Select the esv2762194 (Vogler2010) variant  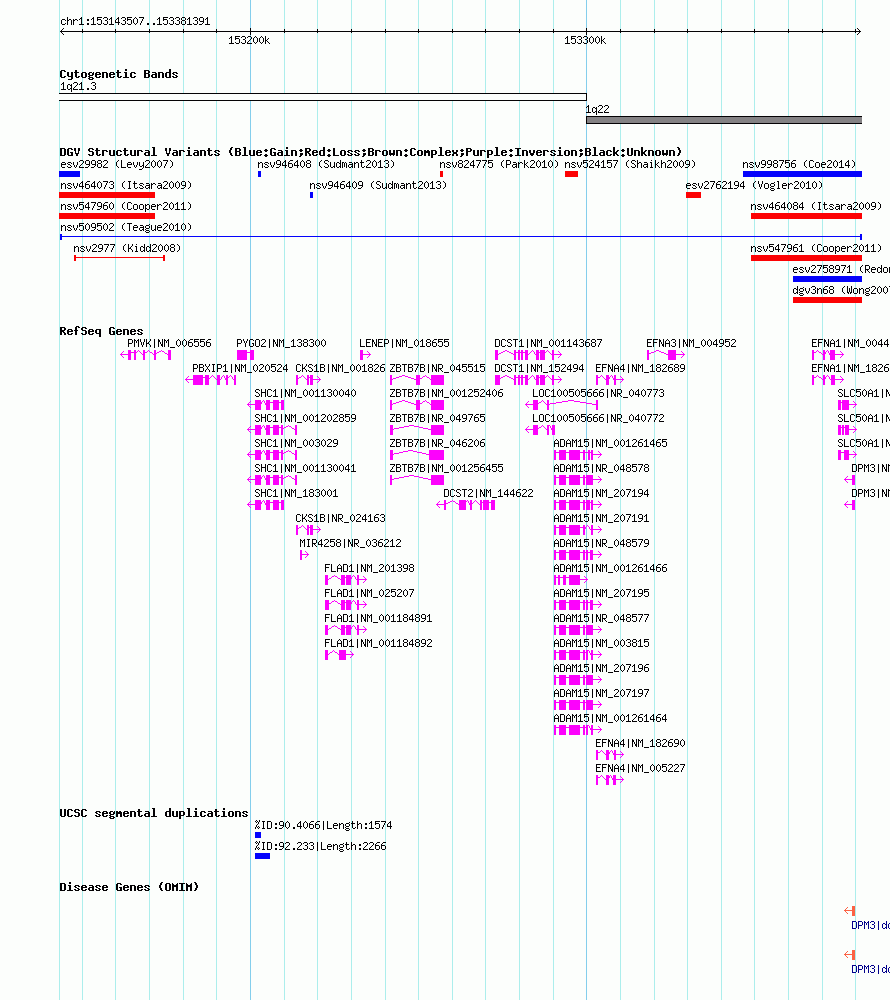(694, 195)
